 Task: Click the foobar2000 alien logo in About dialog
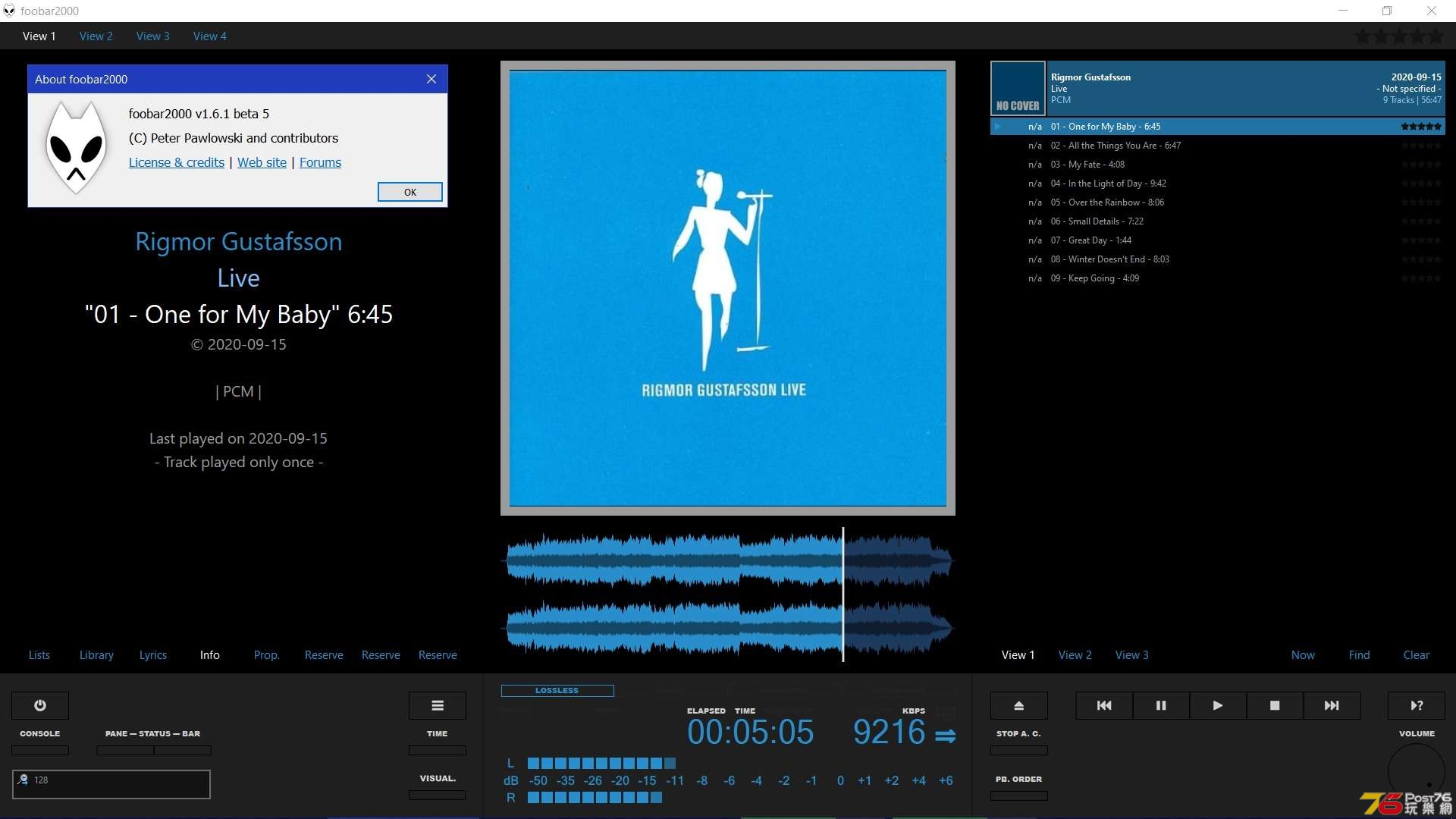(76, 149)
